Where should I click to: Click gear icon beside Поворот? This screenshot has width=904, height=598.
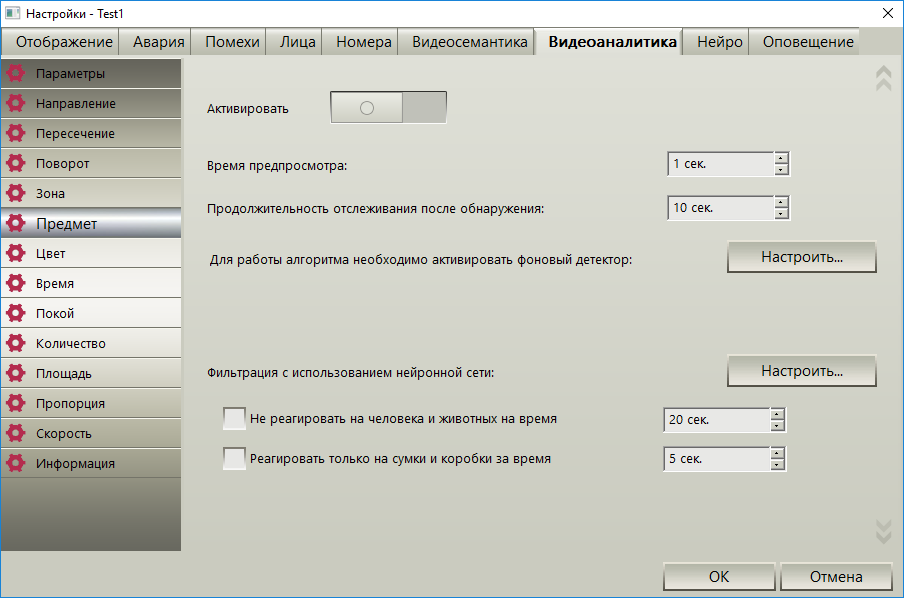pyautogui.click(x=16, y=163)
